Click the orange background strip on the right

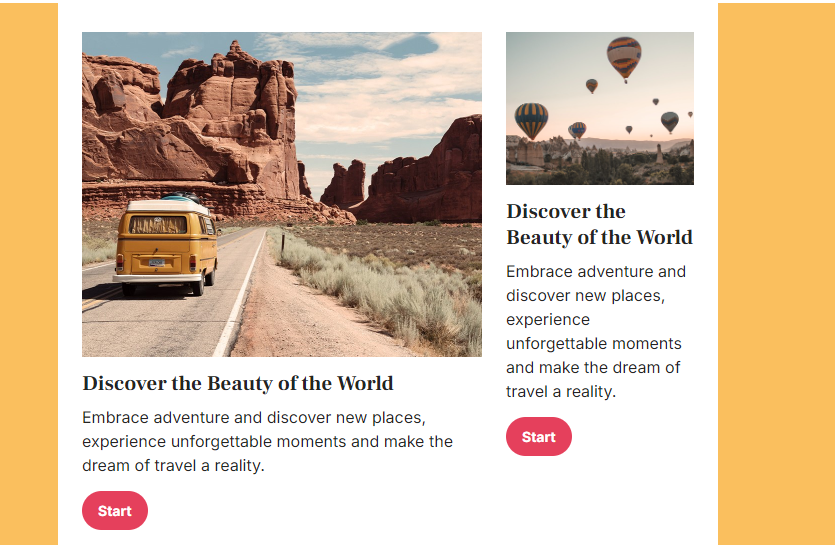776,274
